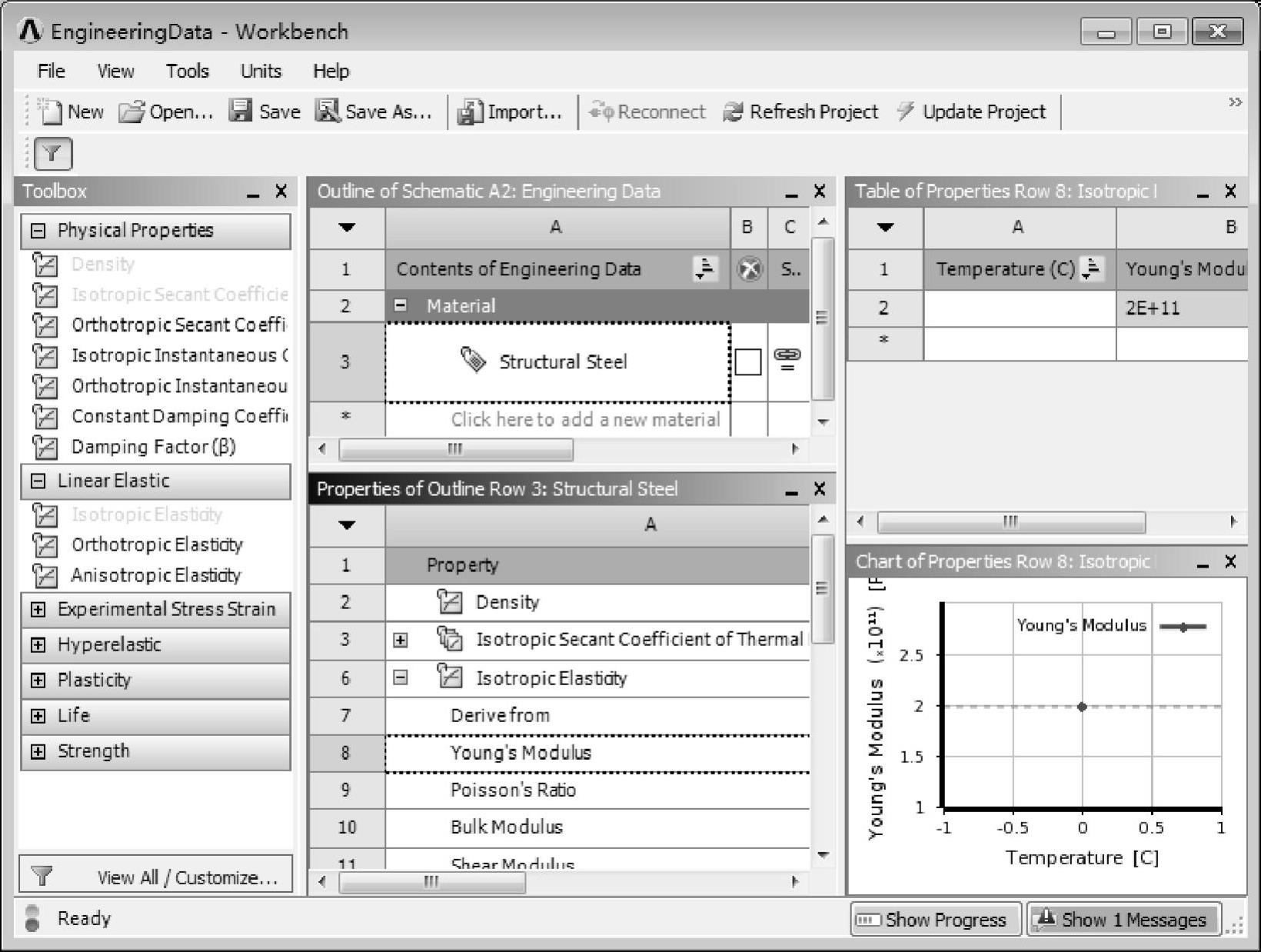Toggle the filter funnel icon below toolbar

click(52, 154)
